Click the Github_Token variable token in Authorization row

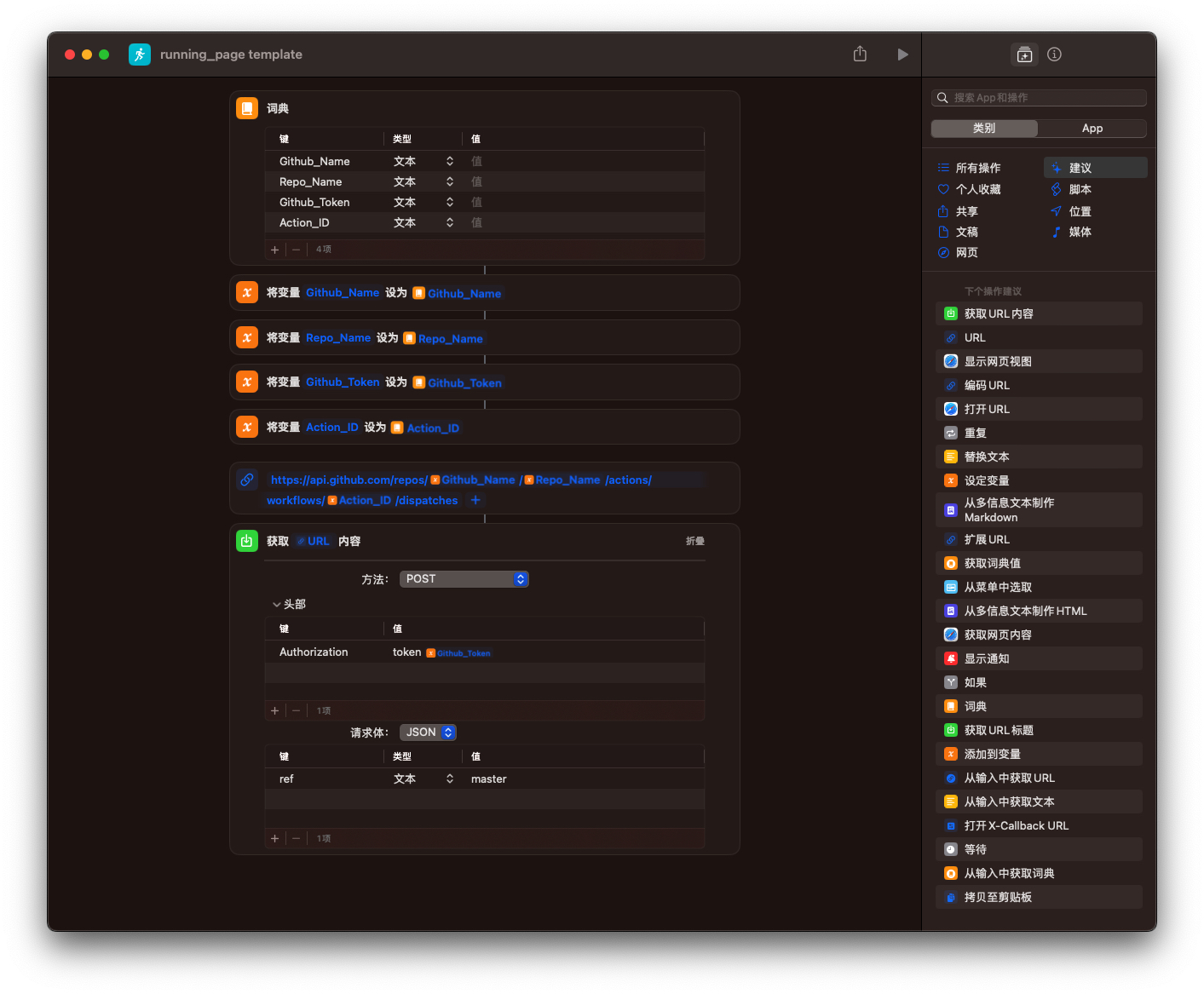[x=458, y=652]
